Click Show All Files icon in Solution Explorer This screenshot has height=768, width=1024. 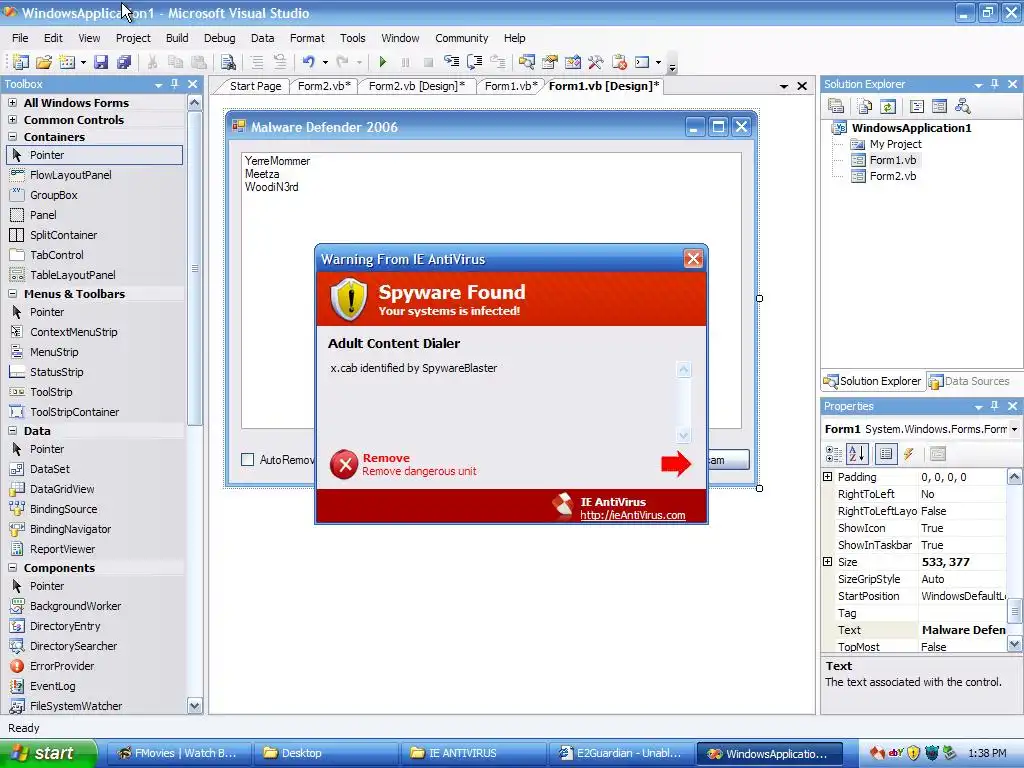click(x=865, y=106)
